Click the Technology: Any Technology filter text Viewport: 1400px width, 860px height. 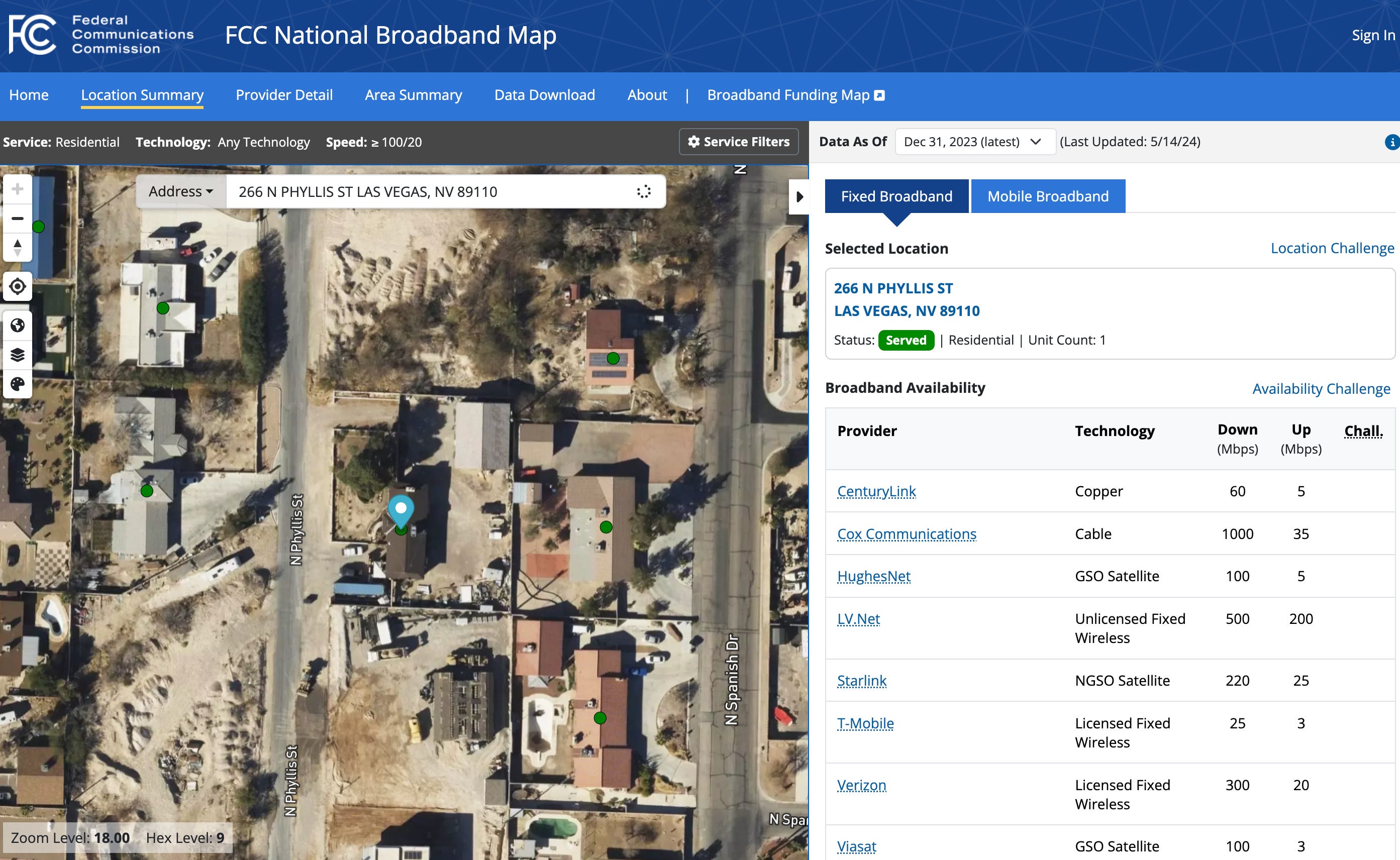click(223, 142)
